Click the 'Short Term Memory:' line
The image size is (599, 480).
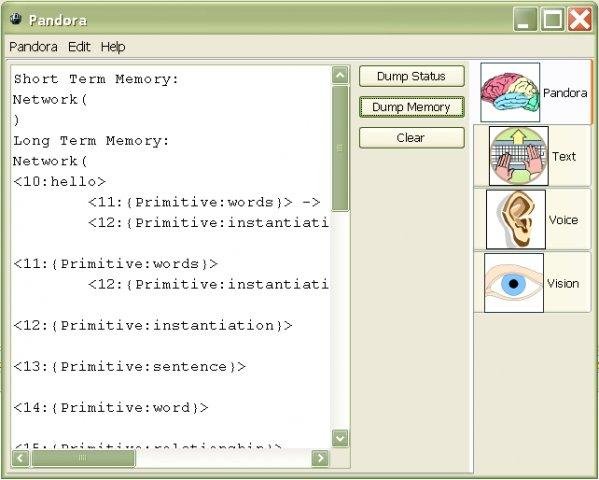point(96,79)
